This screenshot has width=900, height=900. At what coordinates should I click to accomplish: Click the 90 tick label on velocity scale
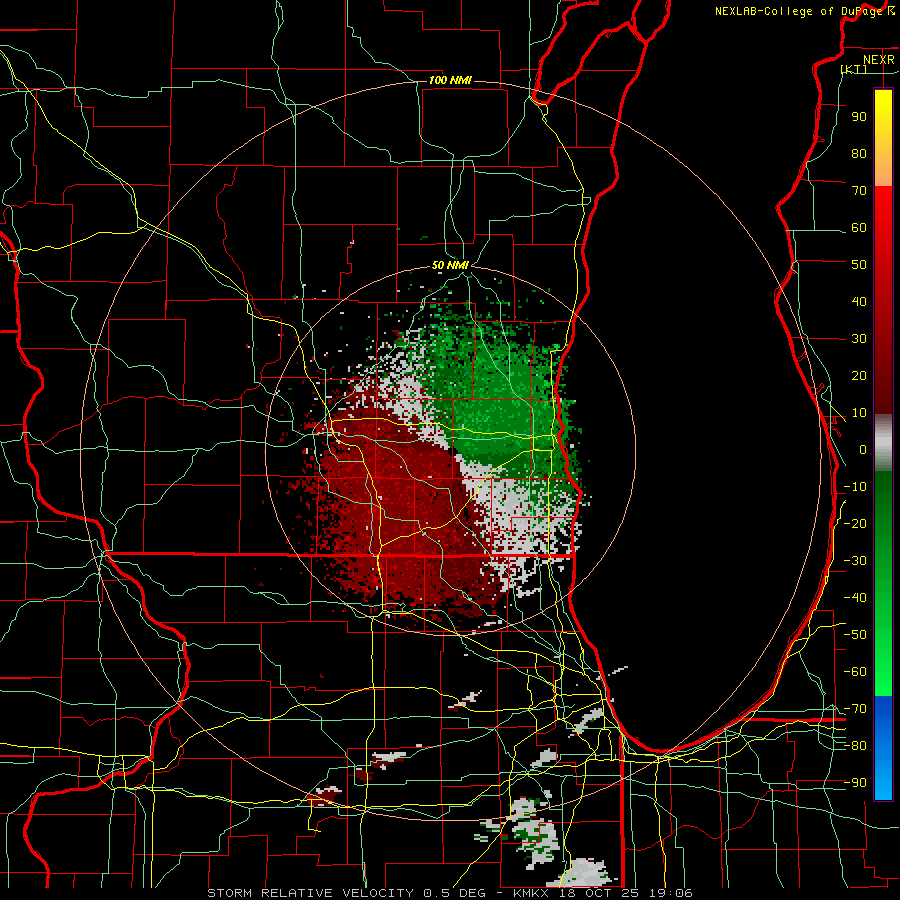click(859, 117)
